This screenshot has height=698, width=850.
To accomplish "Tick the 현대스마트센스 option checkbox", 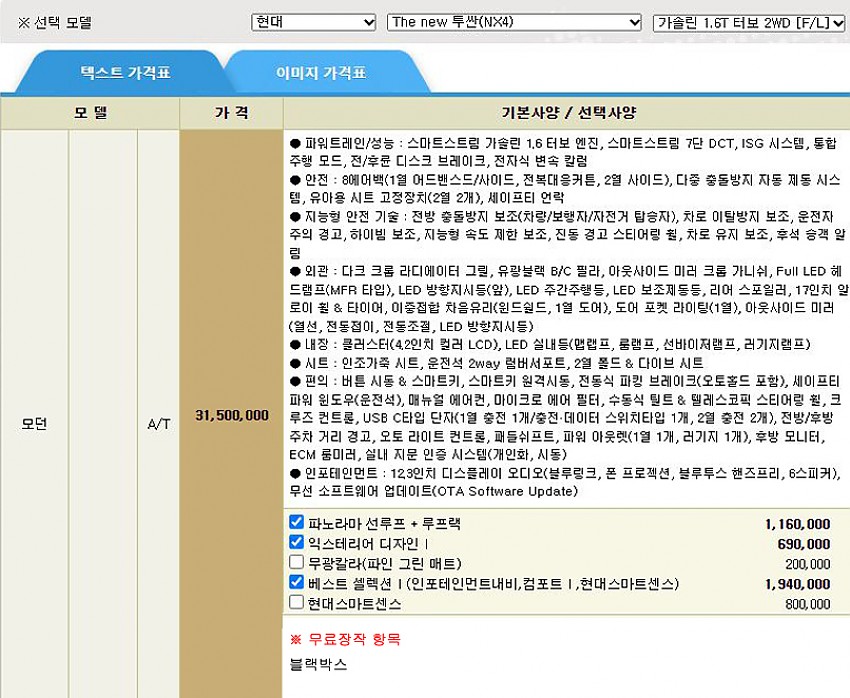I will click(296, 602).
